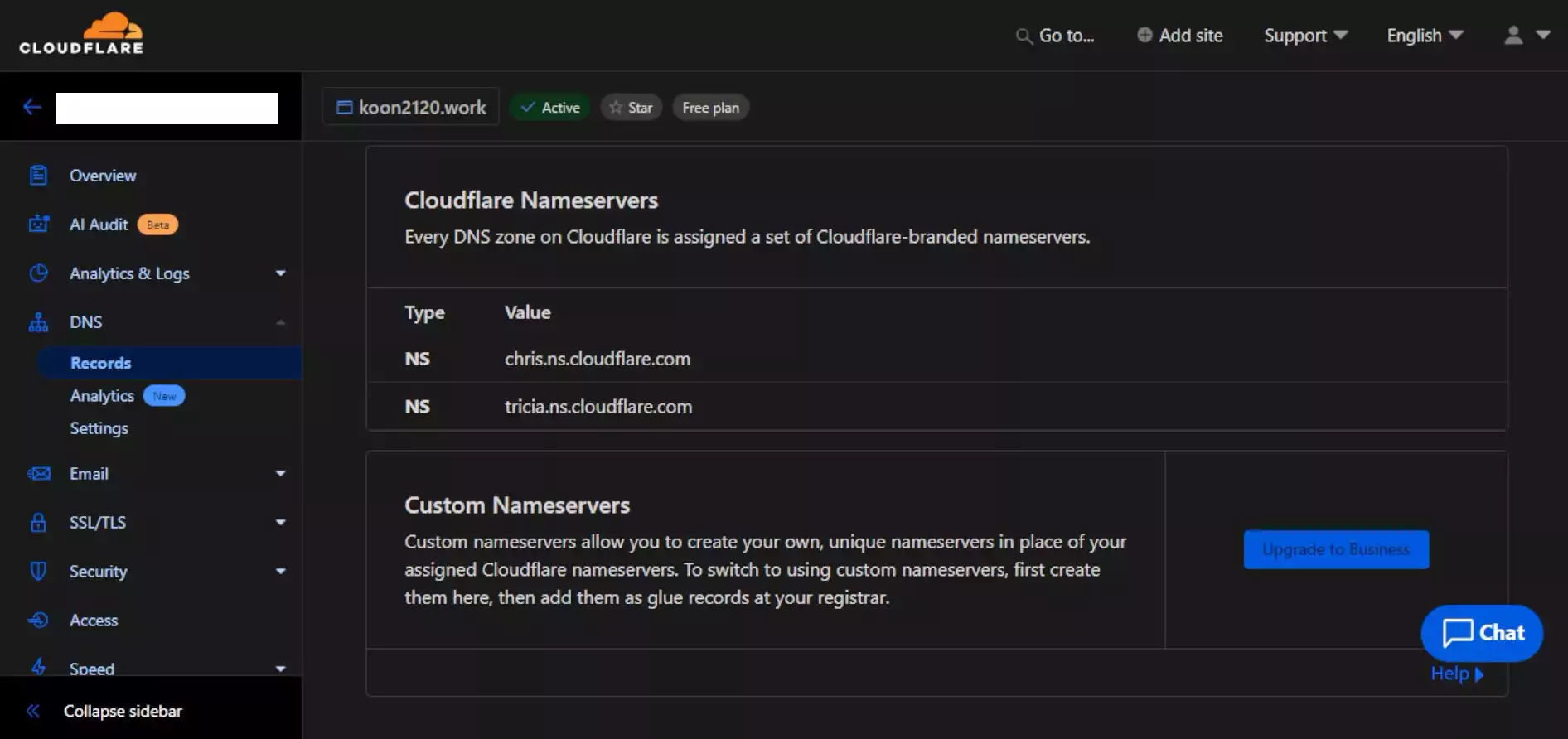Image resolution: width=1568 pixels, height=739 pixels.
Task: Click the star icon in Star badge
Action: tap(616, 108)
